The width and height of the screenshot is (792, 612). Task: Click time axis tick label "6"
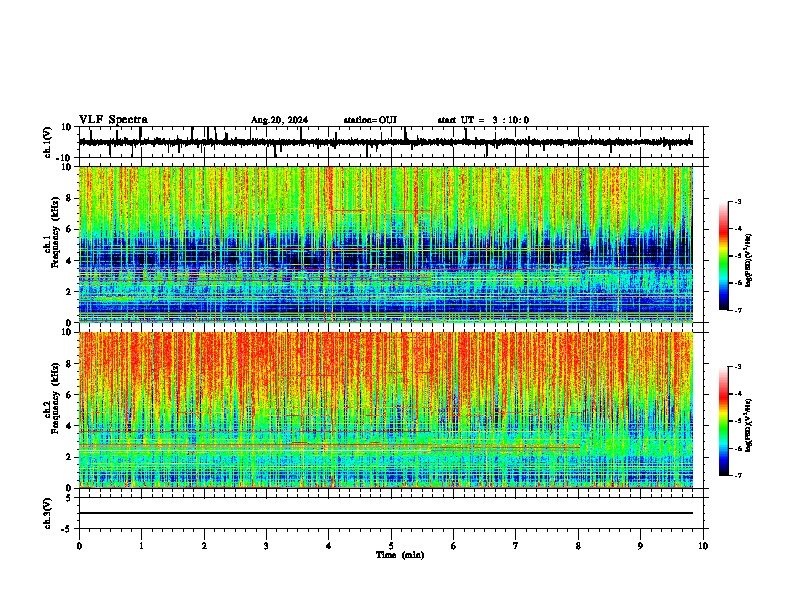tap(454, 546)
